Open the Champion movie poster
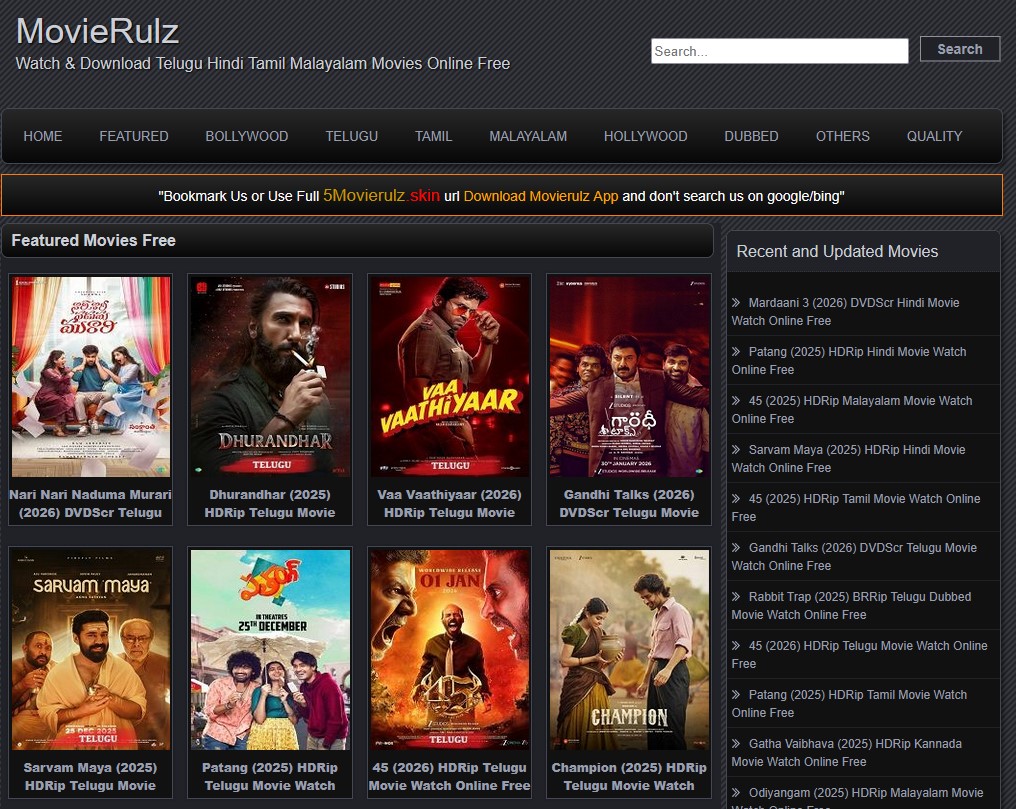Image resolution: width=1016 pixels, height=809 pixels. point(628,649)
